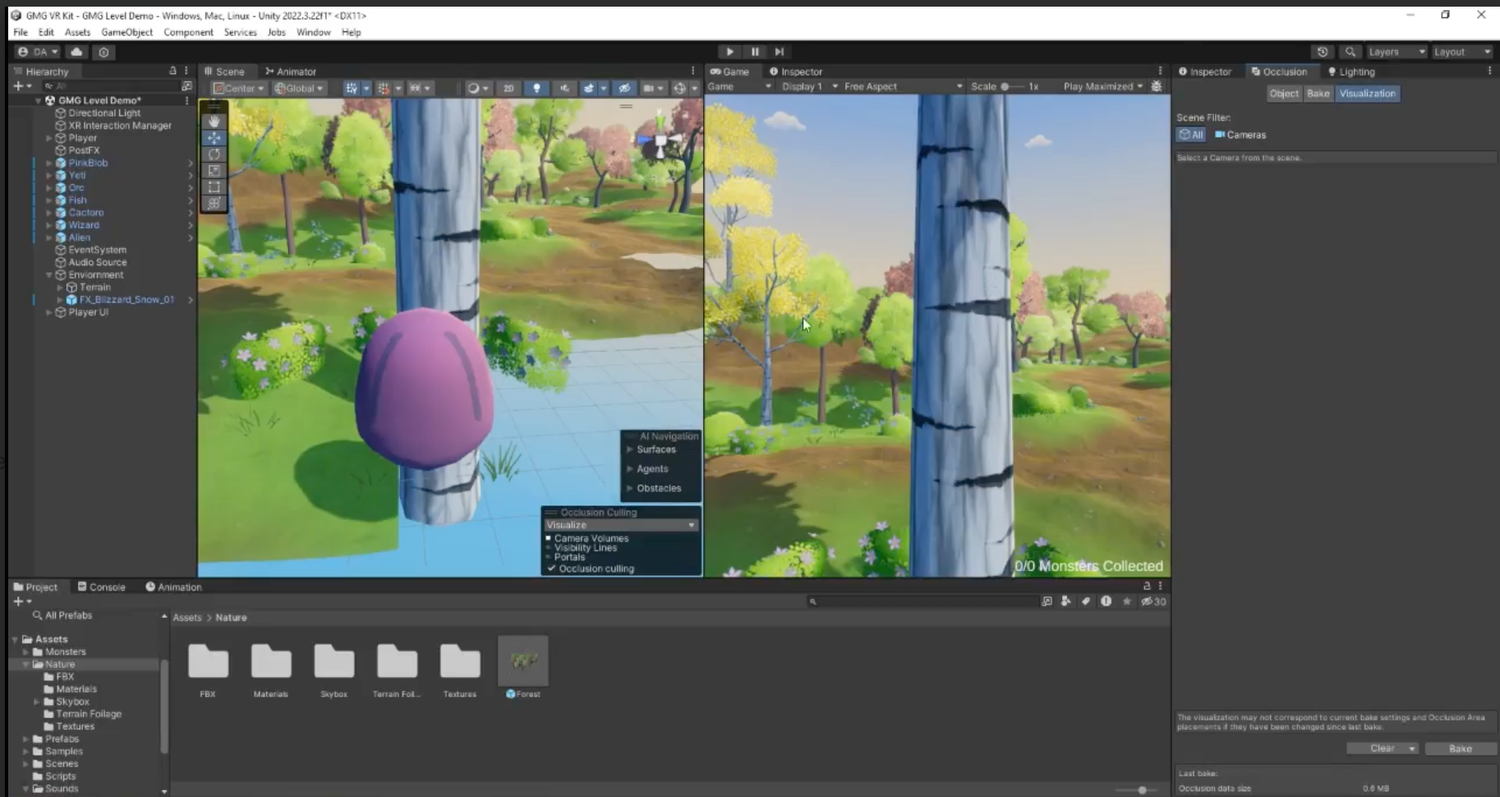This screenshot has height=797, width=1500.
Task: Click the Step frame button
Action: pos(779,52)
